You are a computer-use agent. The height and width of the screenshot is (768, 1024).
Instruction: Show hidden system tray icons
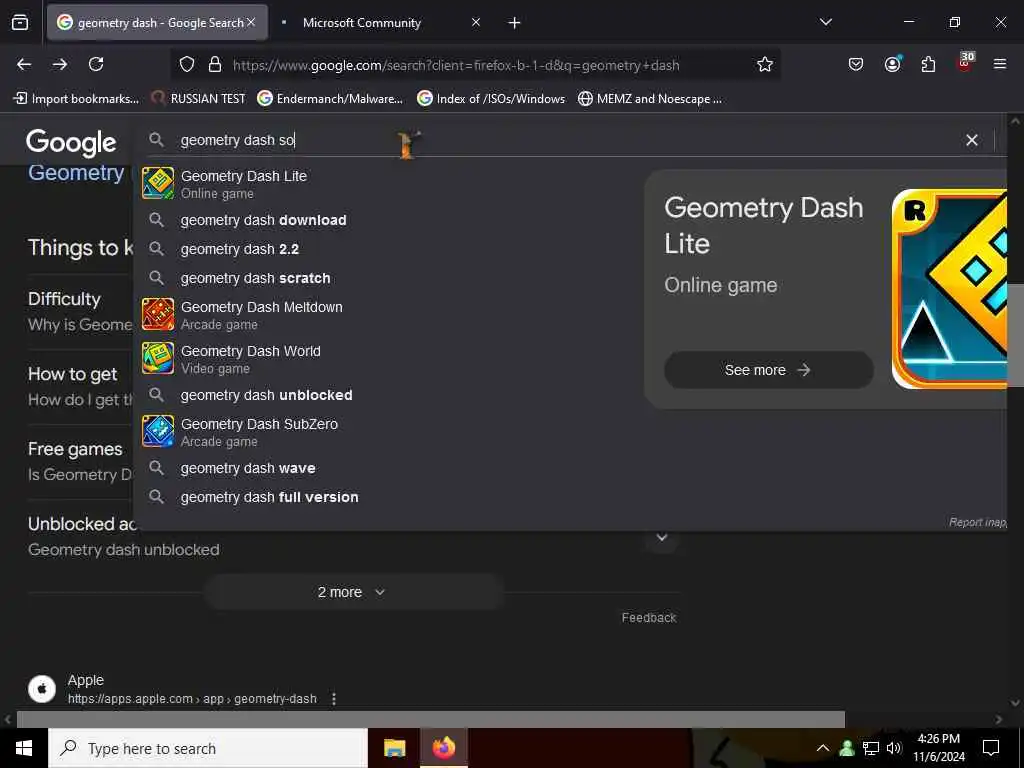coord(823,748)
